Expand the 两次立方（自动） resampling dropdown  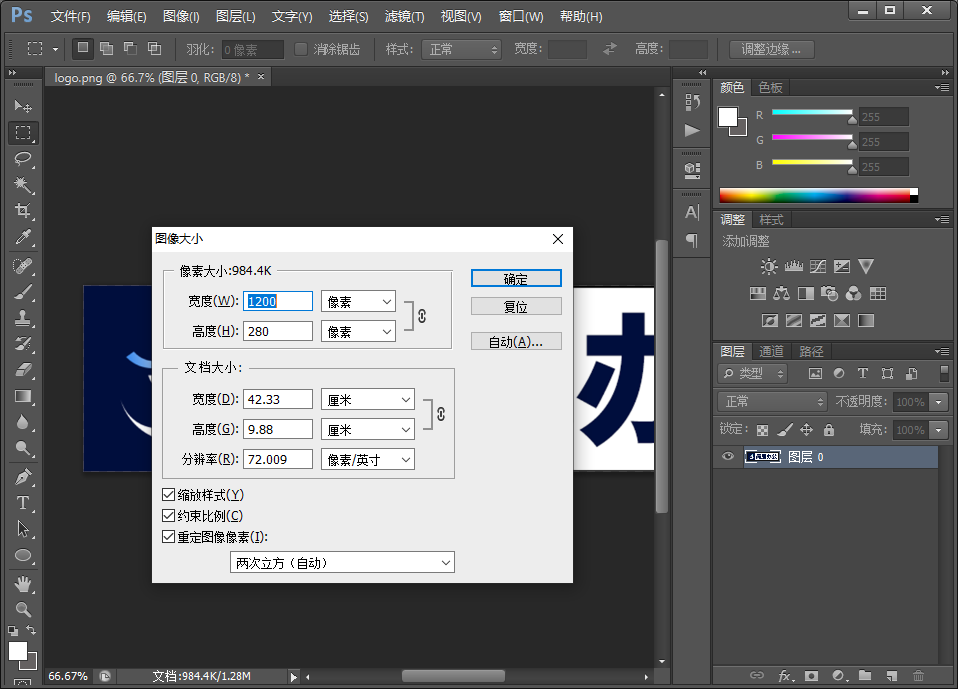point(342,563)
